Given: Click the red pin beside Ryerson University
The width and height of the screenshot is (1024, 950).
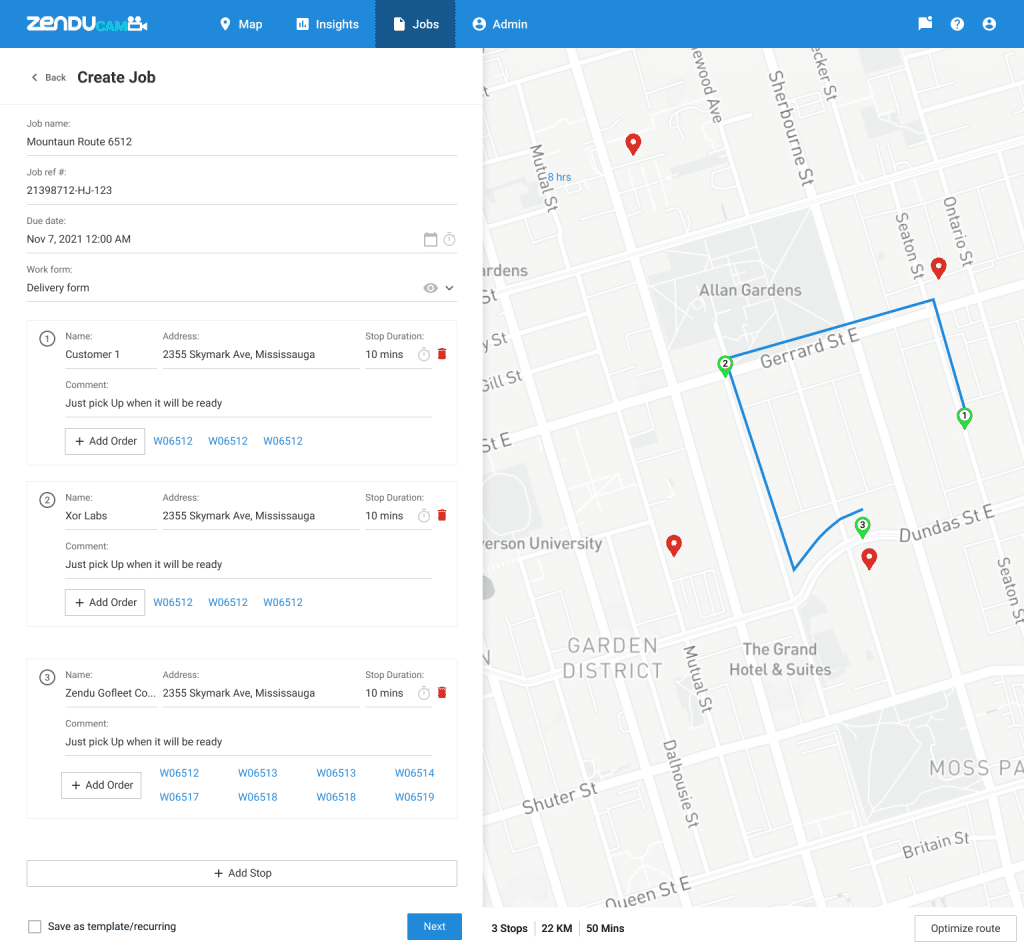Looking at the screenshot, I should coord(674,545).
